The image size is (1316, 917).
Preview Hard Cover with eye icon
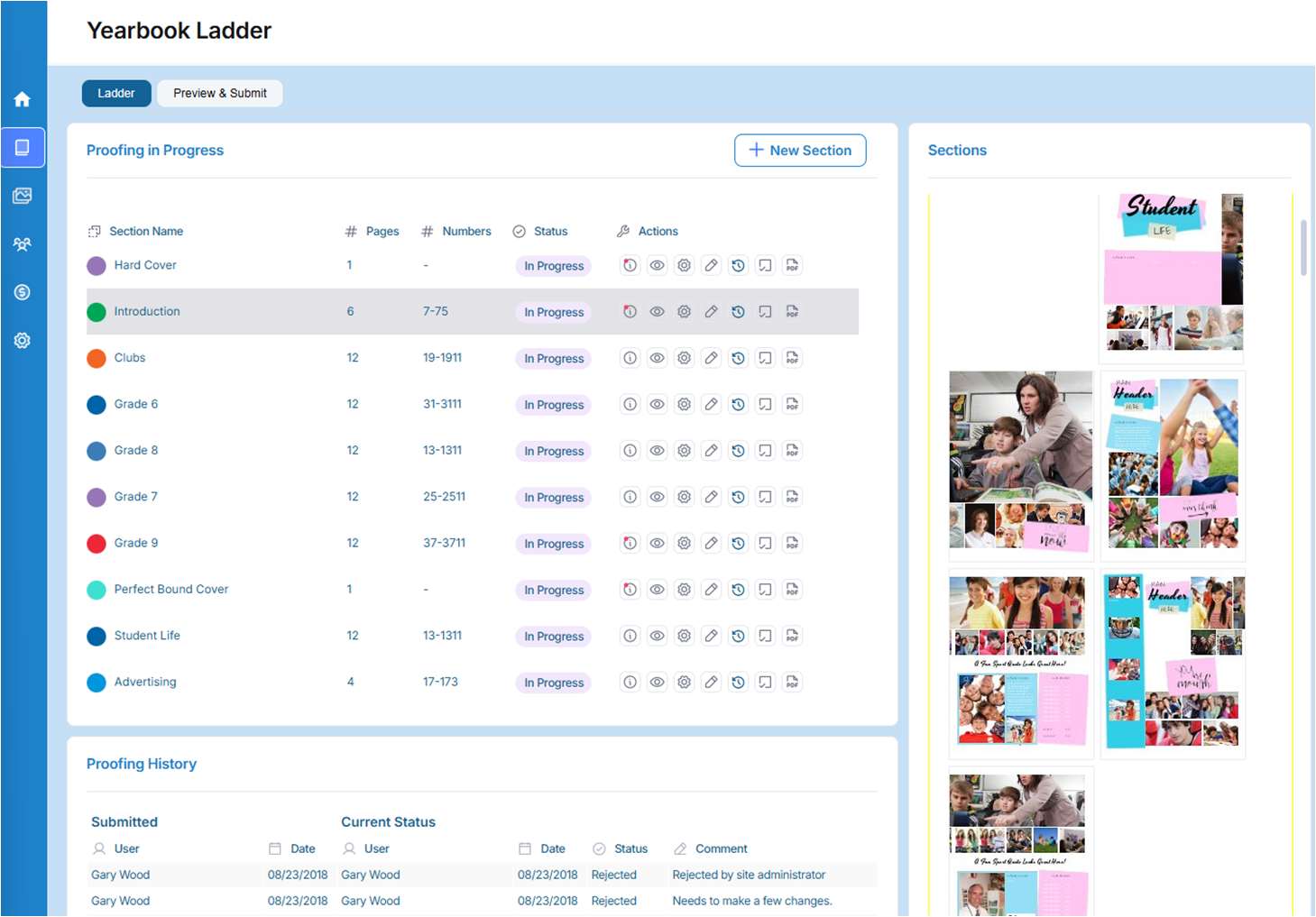pyautogui.click(x=658, y=265)
